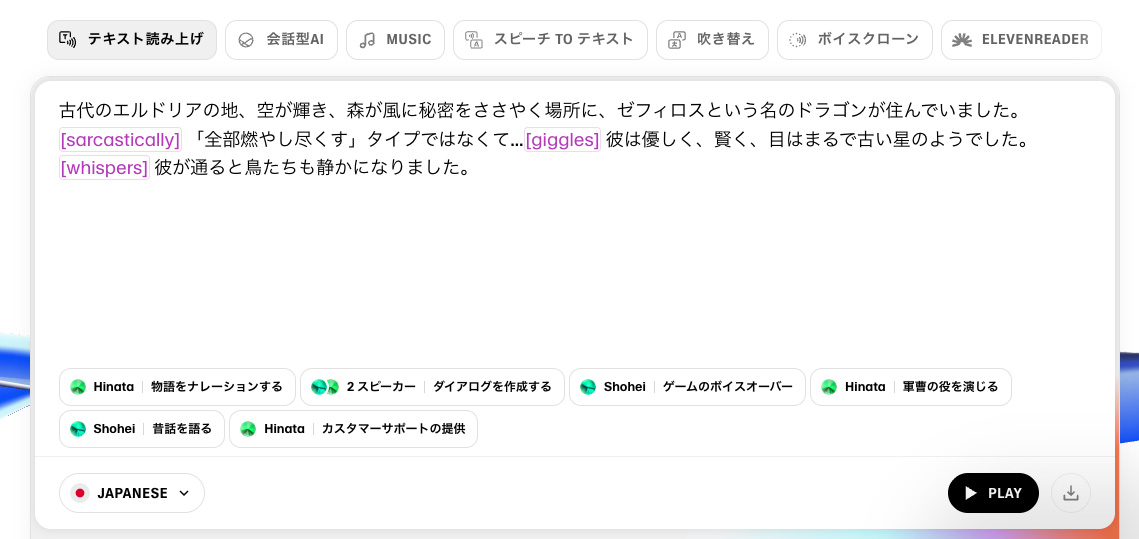Image resolution: width=1139 pixels, height=539 pixels.
Task: Click the sentence 彼が通ると鳥たちも静かになりました。
Action: point(315,168)
